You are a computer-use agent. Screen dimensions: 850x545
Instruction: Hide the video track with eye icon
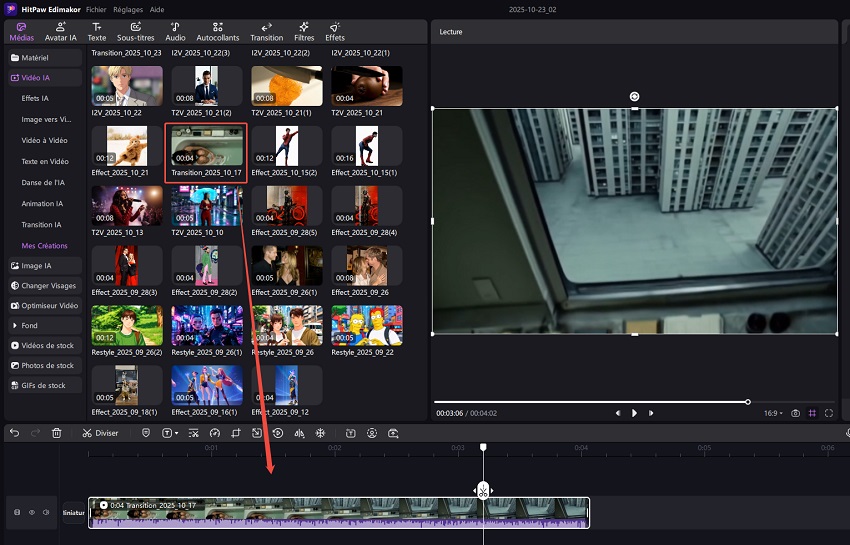pos(31,513)
